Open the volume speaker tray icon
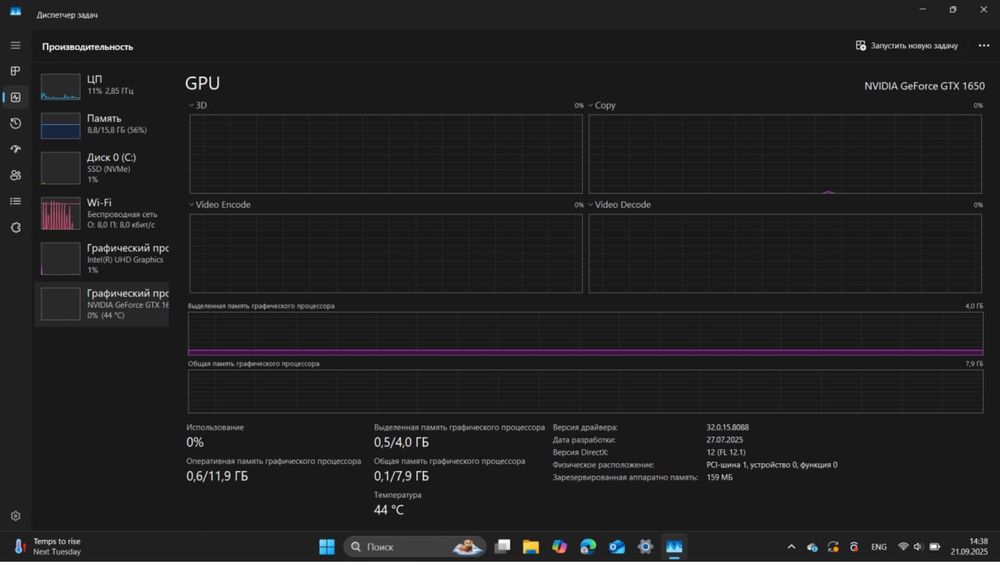 918,547
